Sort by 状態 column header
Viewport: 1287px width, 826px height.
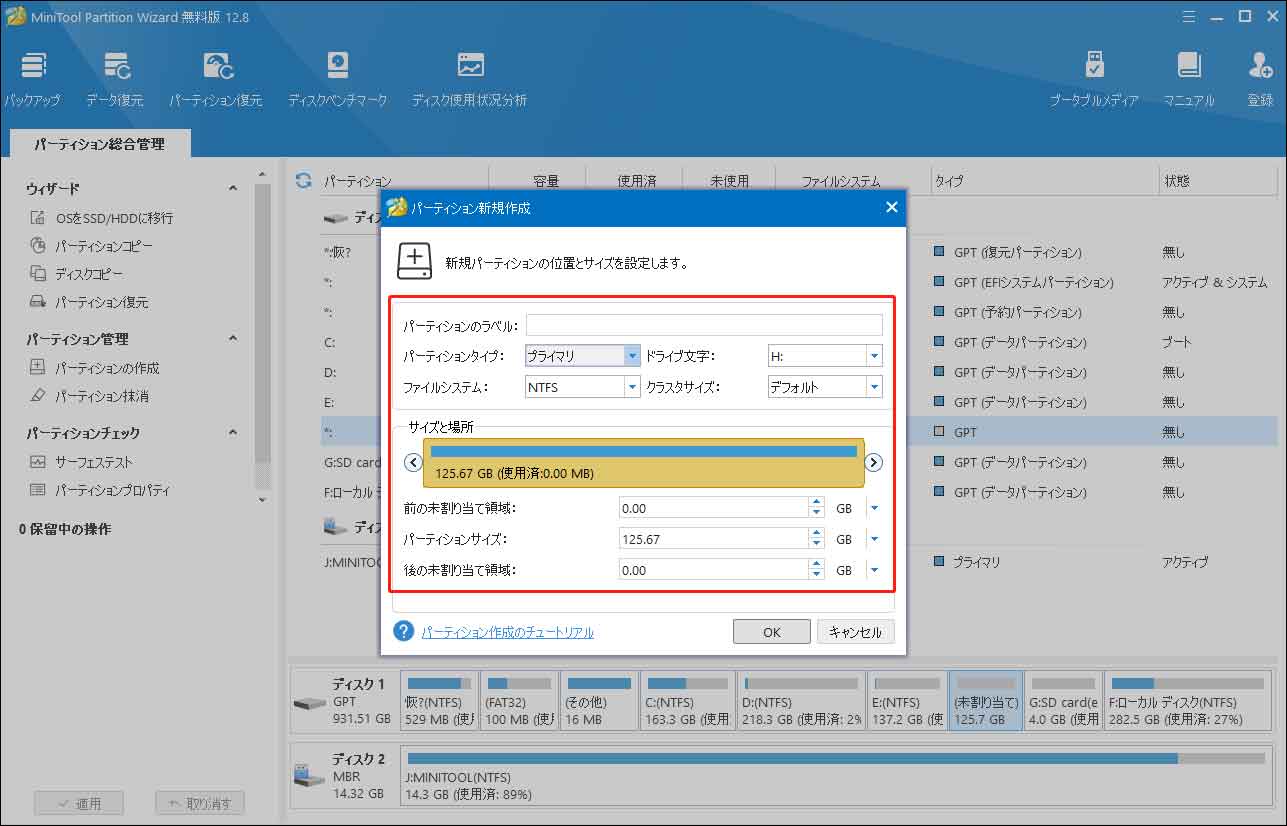point(1176,181)
